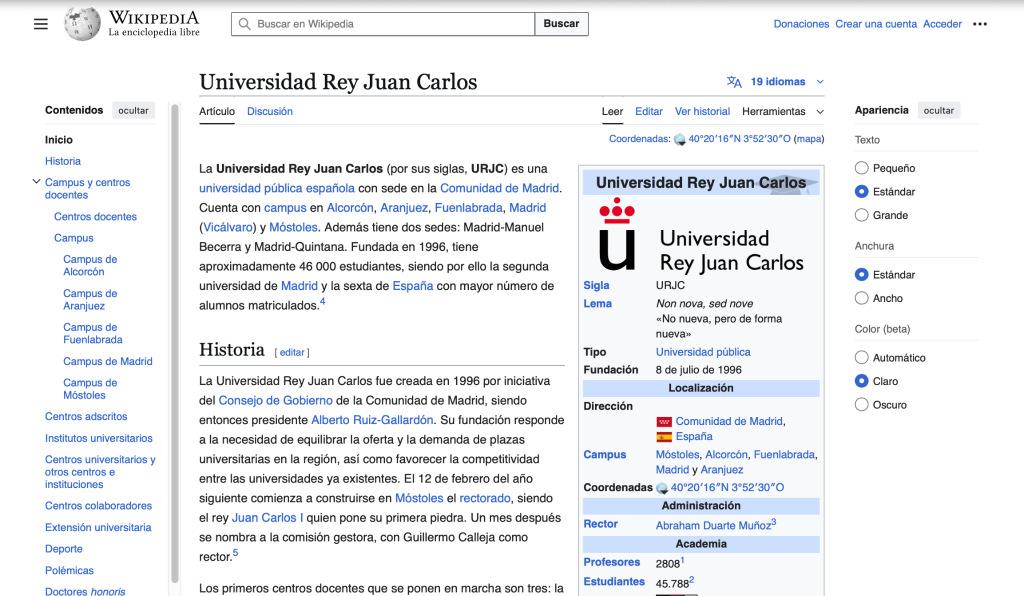Click the Lema label link in infobox
Image resolution: width=1024 pixels, height=596 pixels.
pos(598,304)
